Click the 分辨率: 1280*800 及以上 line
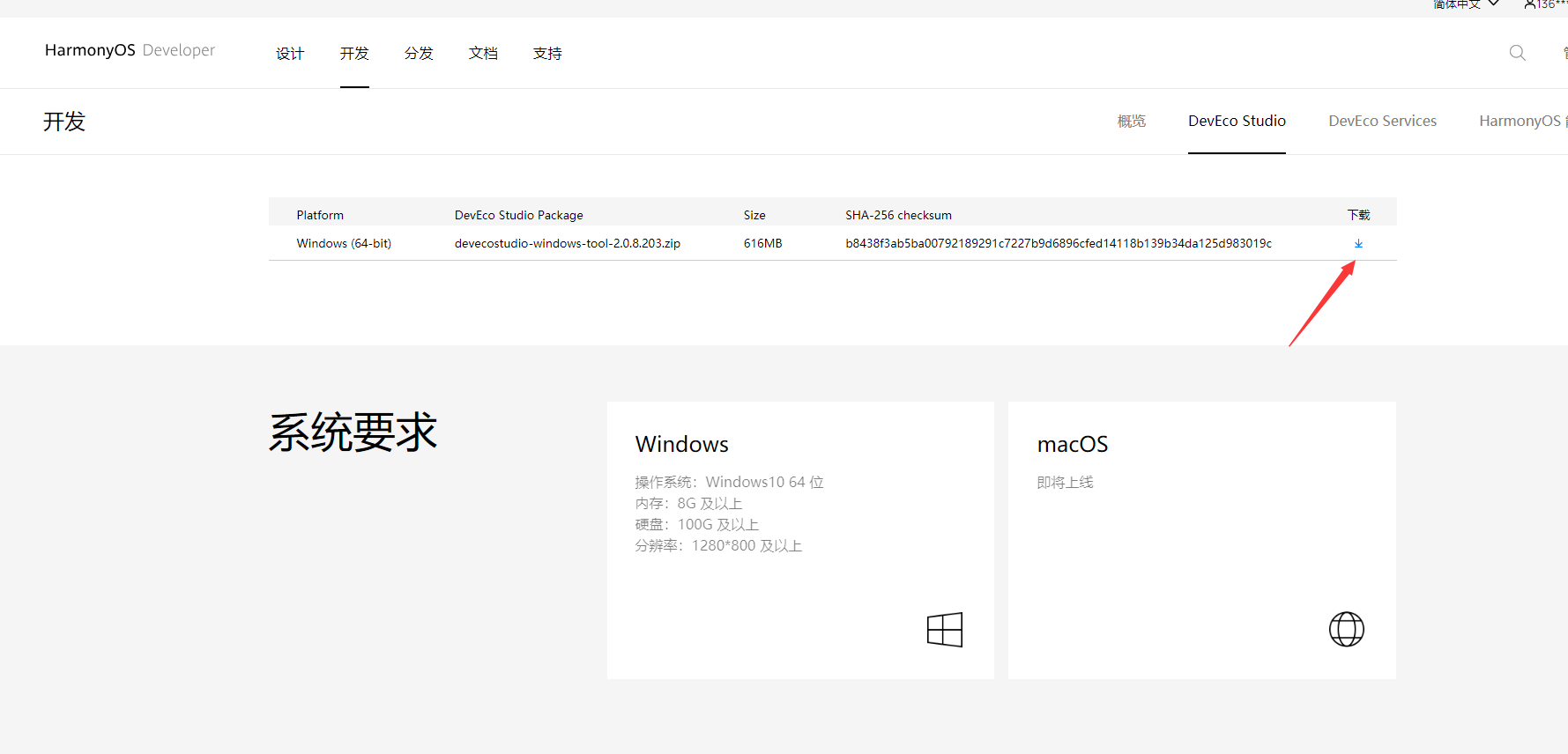Image resolution: width=1568 pixels, height=754 pixels. 718,545
